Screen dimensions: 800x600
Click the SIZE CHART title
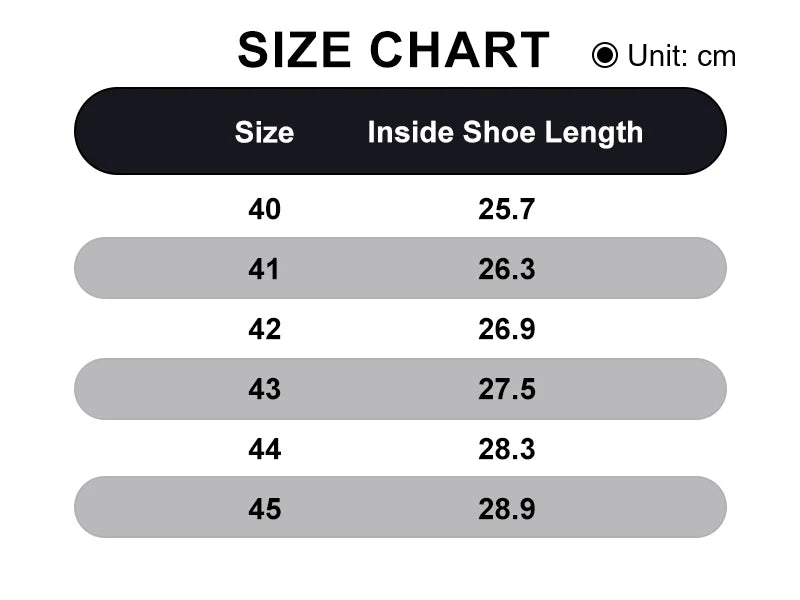pyautogui.click(x=393, y=50)
